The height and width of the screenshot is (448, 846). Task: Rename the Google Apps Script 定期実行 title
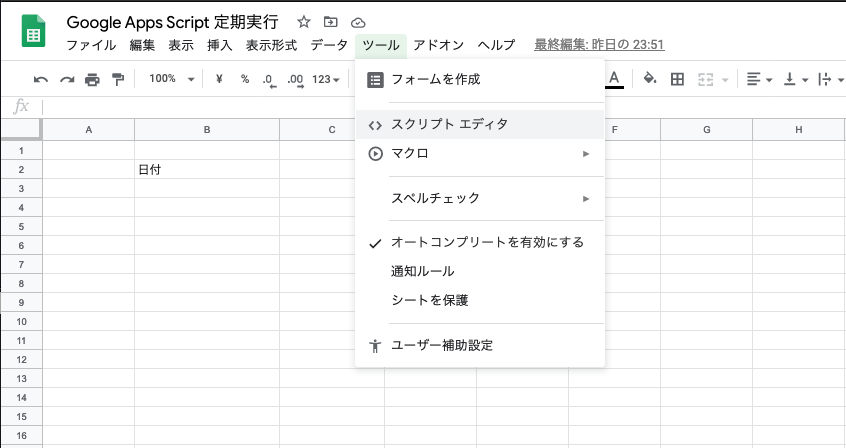coord(172,22)
